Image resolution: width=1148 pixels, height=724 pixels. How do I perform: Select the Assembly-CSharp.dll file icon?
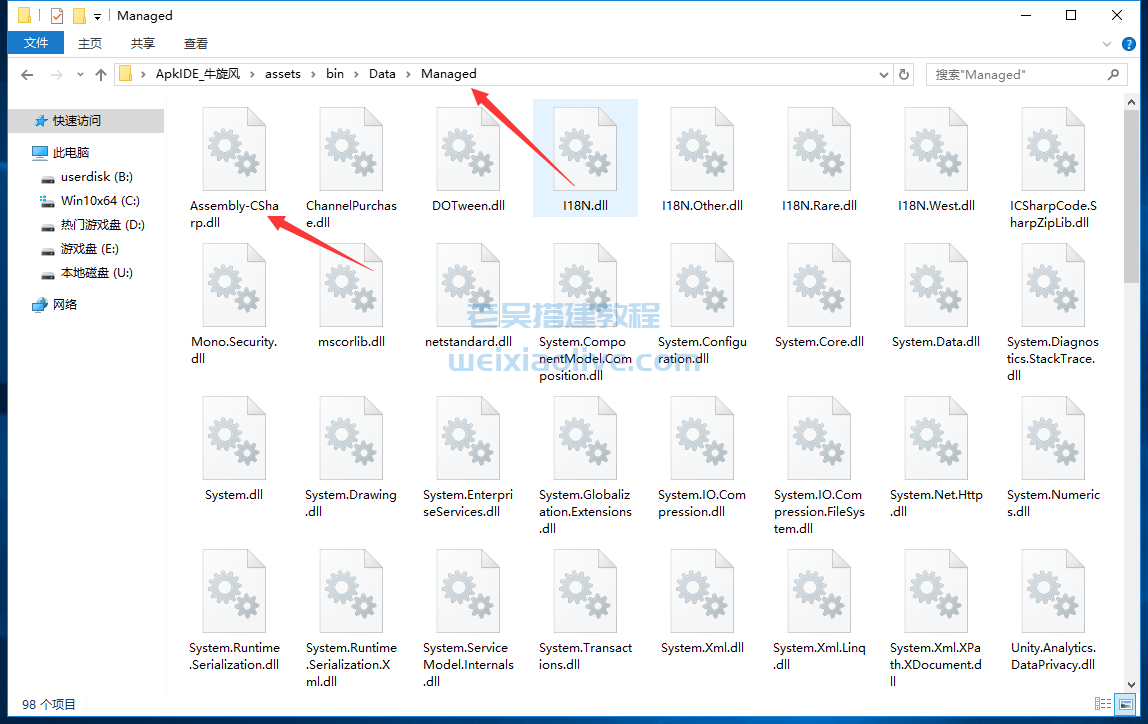pos(234,150)
